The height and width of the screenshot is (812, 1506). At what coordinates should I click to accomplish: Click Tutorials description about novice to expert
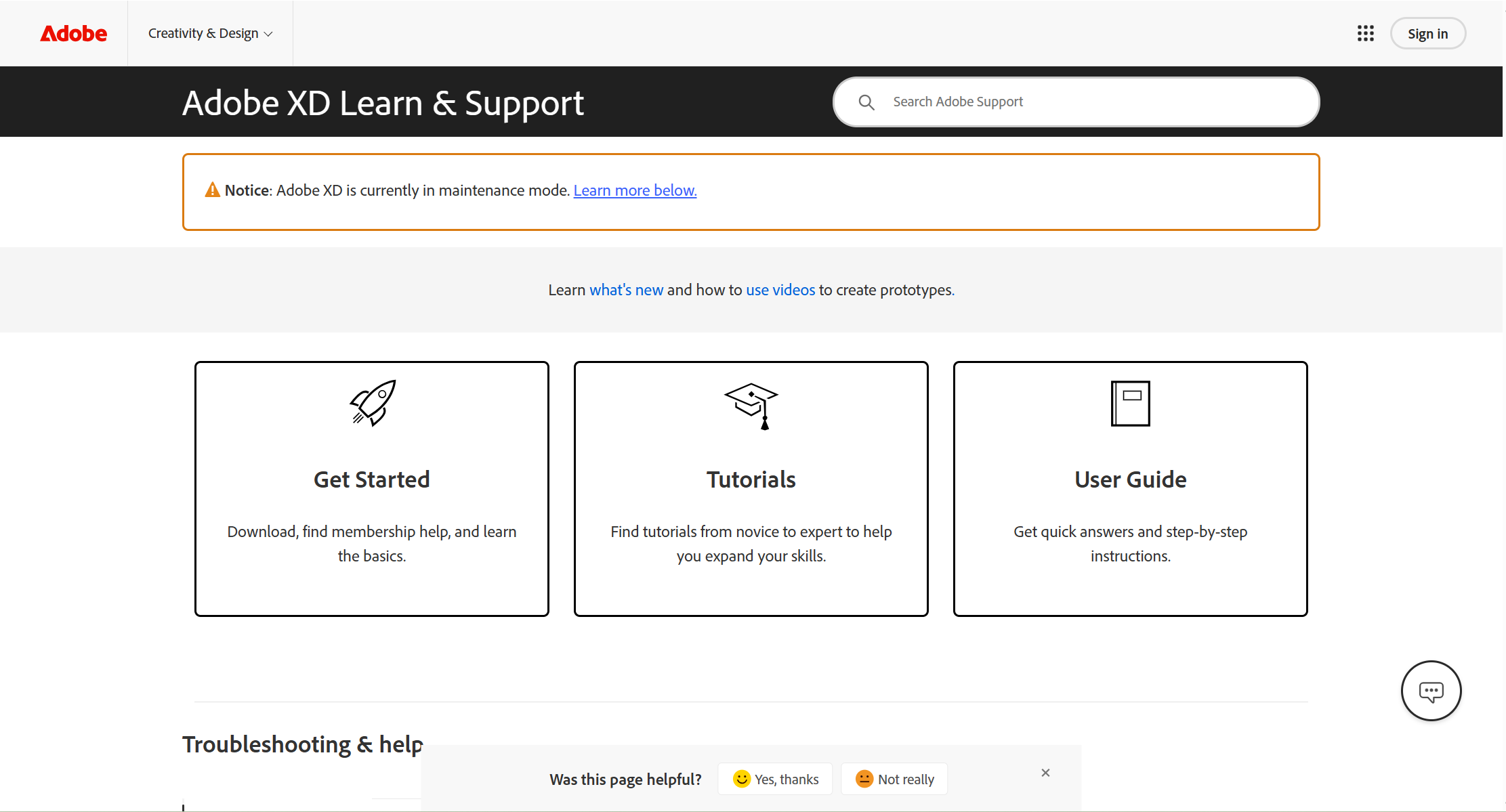751,544
